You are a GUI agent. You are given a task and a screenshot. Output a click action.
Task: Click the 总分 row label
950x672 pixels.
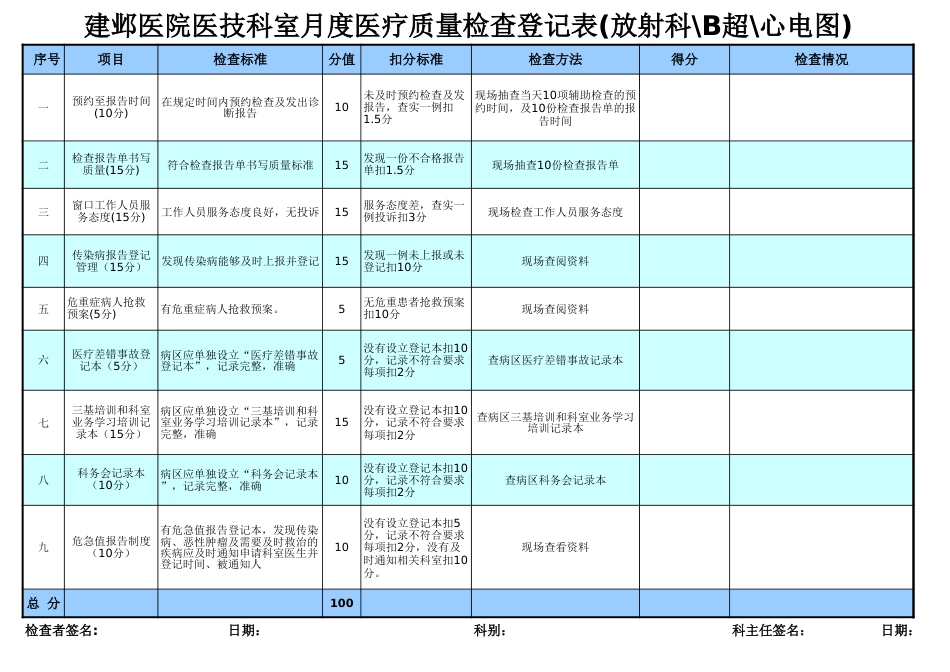[44, 603]
